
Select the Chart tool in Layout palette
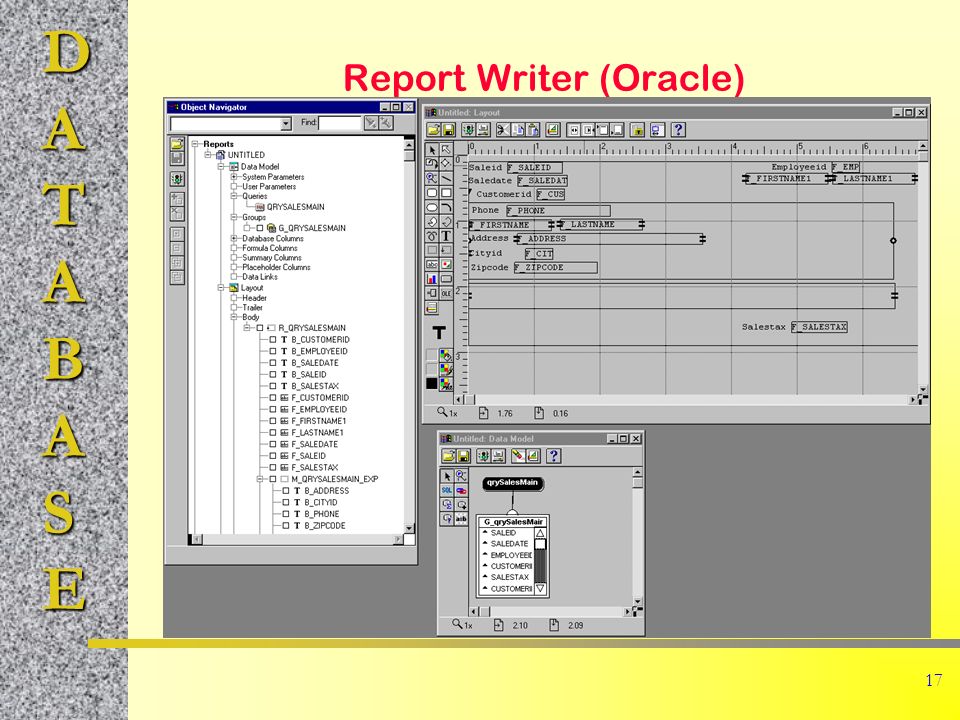432,279
